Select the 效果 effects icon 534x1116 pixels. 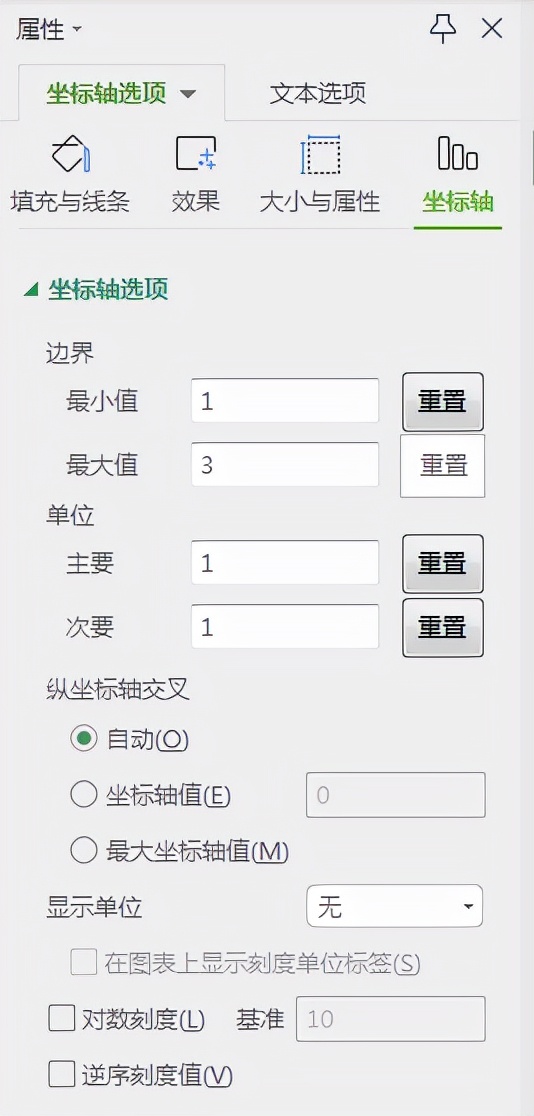196,153
